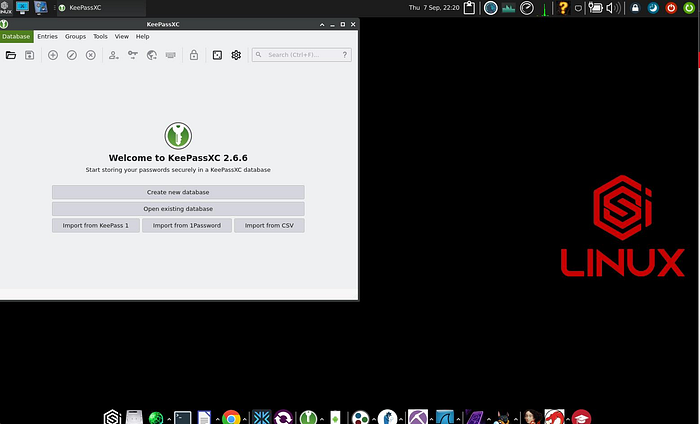Click Import from CSV button
Image resolution: width=700 pixels, height=424 pixels.
[269, 225]
